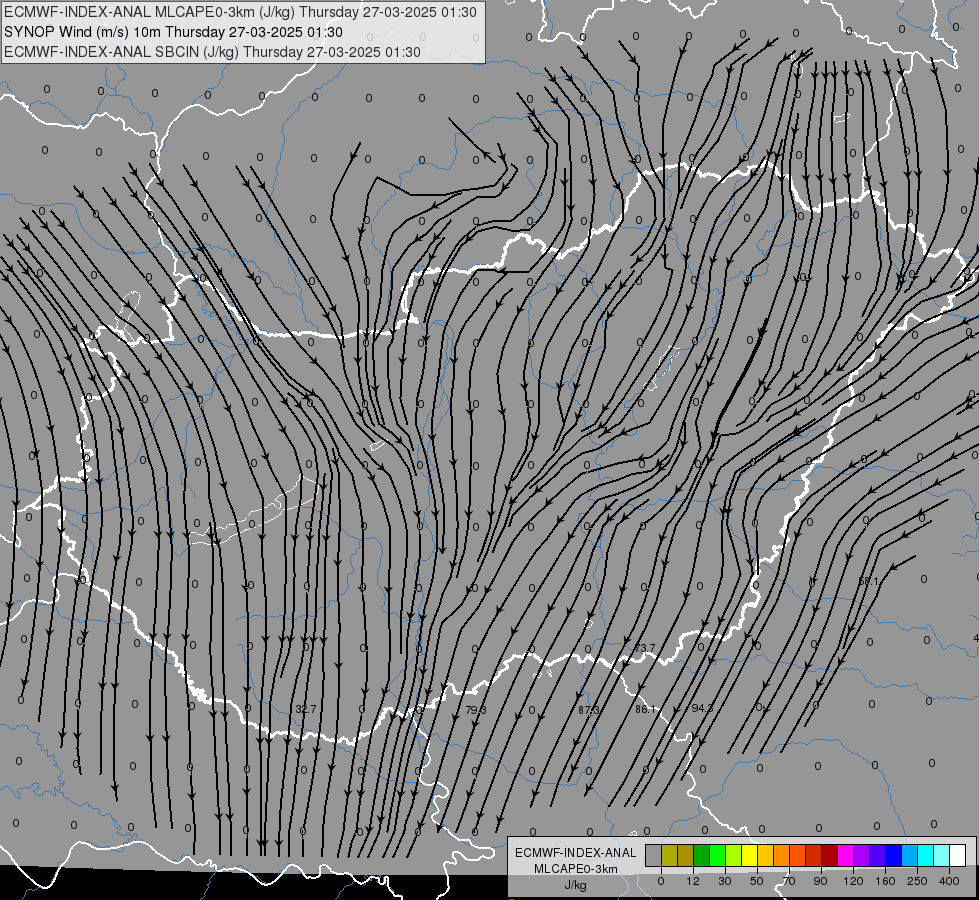Viewport: 979px width, 900px height.
Task: Click the 87.3 map value
Action: [x=589, y=710]
